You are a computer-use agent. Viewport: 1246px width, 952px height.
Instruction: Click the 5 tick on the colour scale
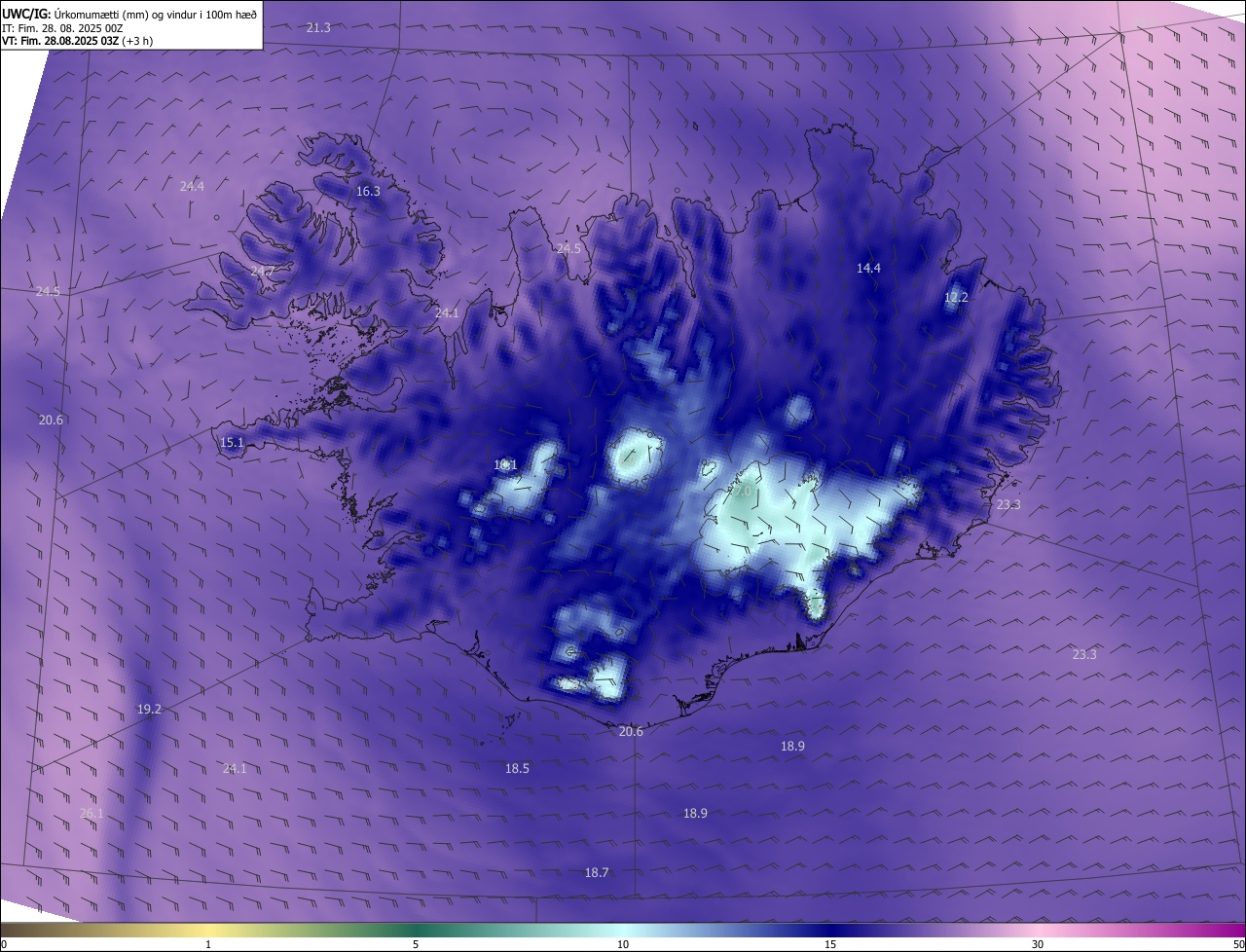tap(416, 944)
